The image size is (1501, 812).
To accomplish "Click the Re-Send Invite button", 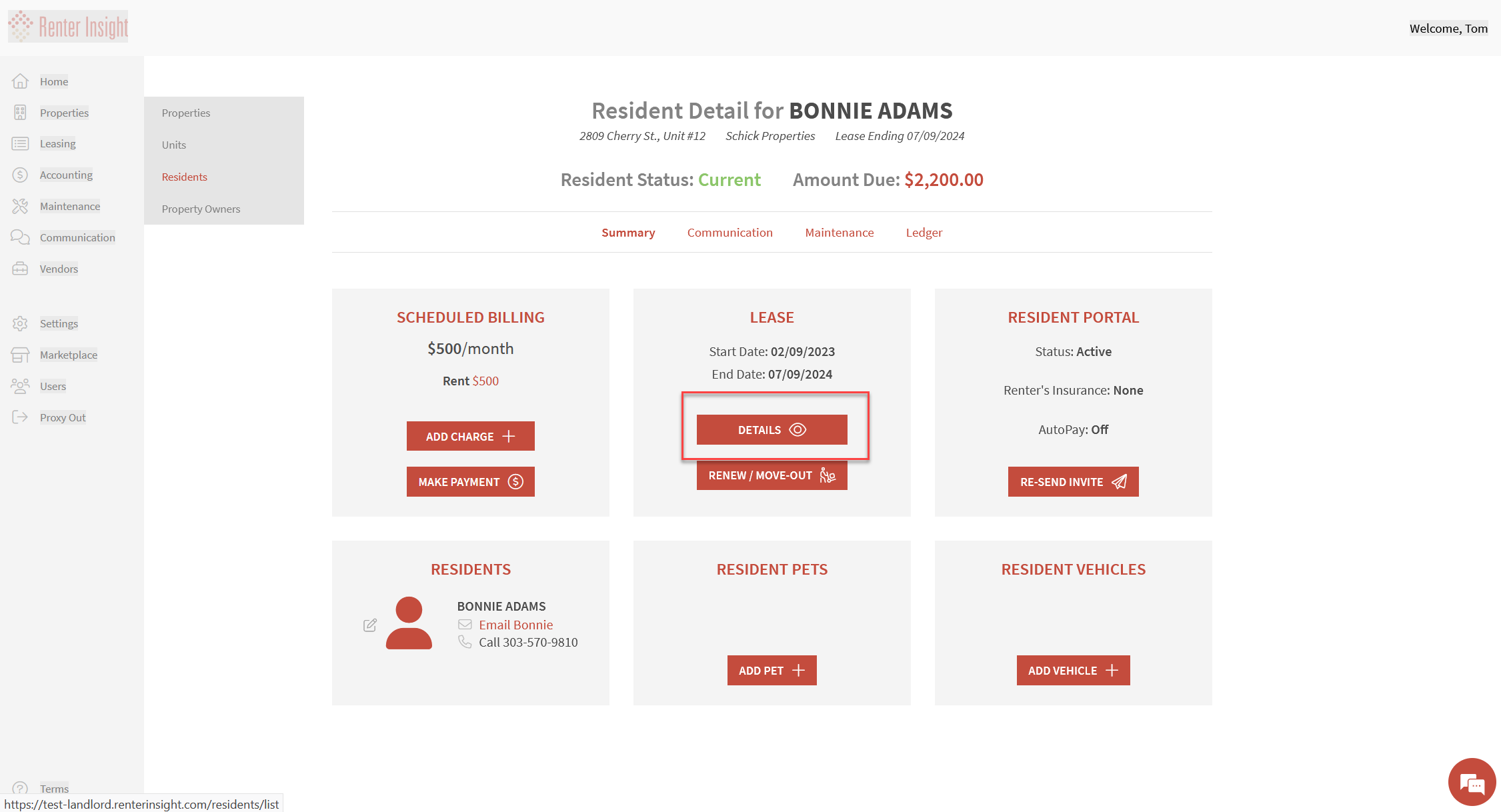I will coord(1073,481).
